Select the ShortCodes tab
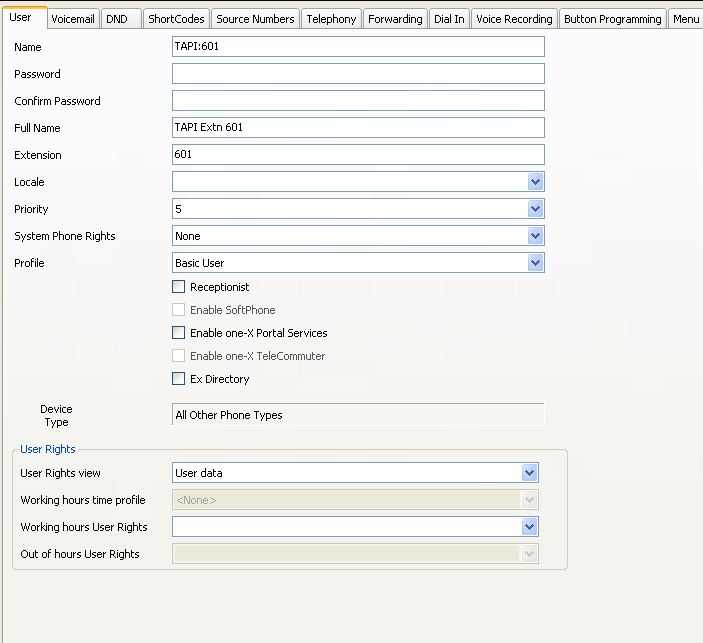Screen dimensions: 703x643 pos(176,19)
